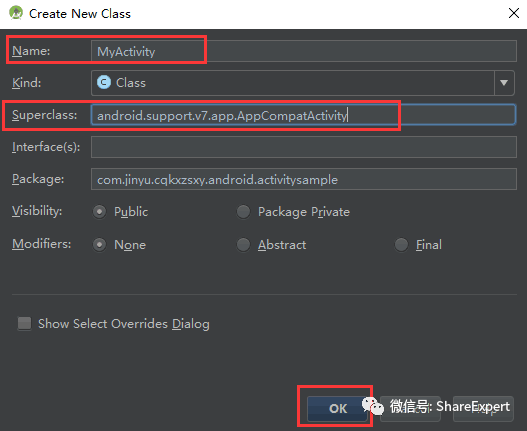Choose the Abstract modifier
The height and width of the screenshot is (431, 527).
243,245
